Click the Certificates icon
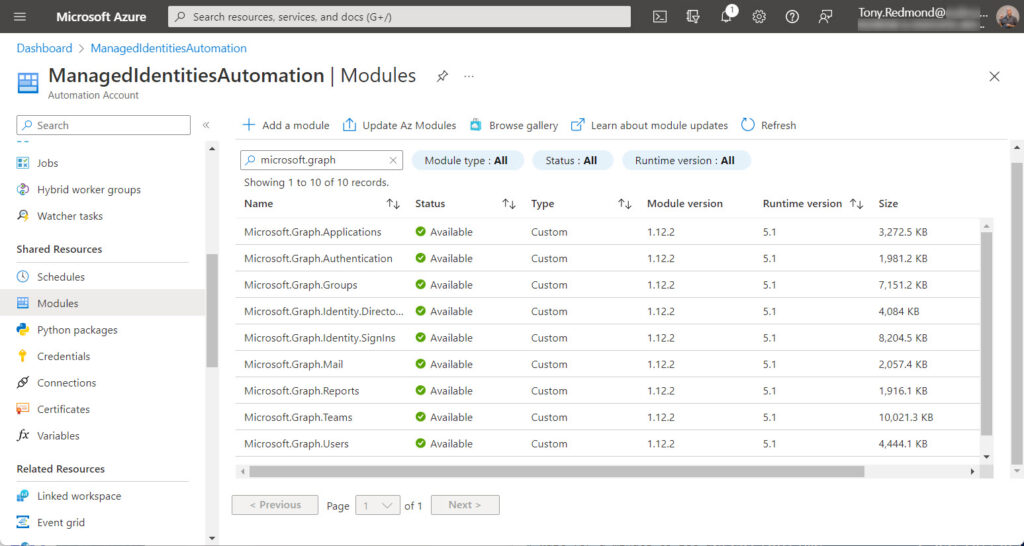The image size is (1024, 546). coord(23,409)
